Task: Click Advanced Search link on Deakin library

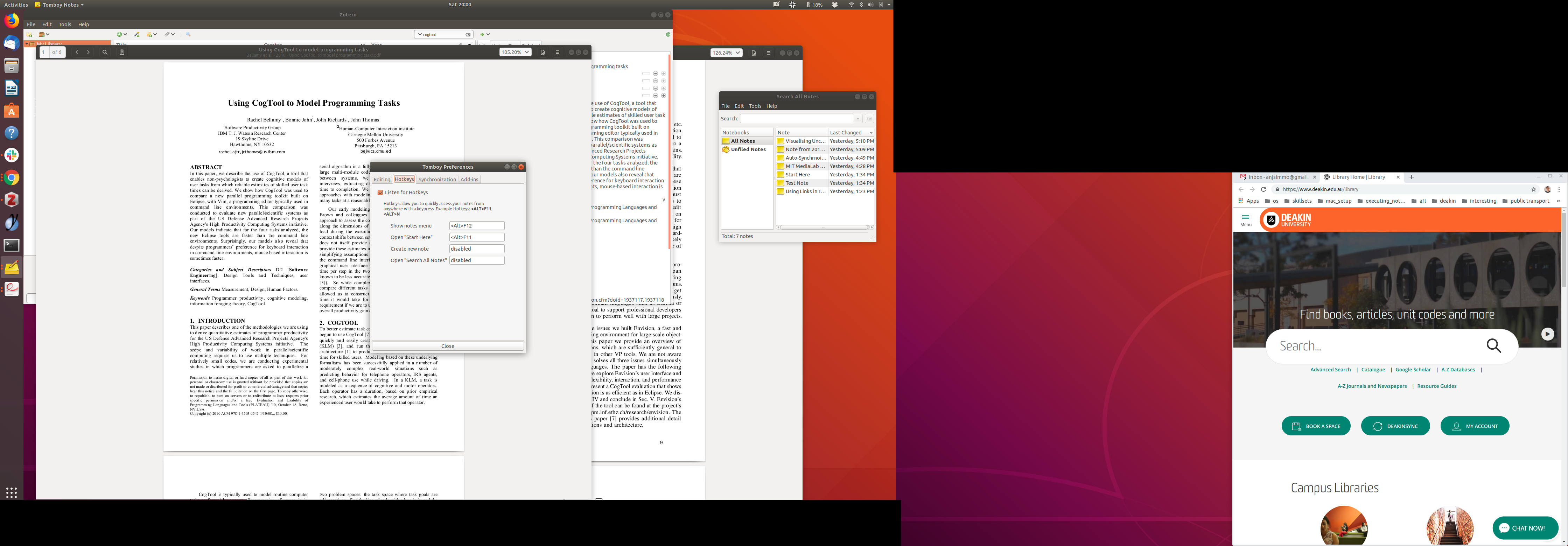Action: tap(1330, 370)
